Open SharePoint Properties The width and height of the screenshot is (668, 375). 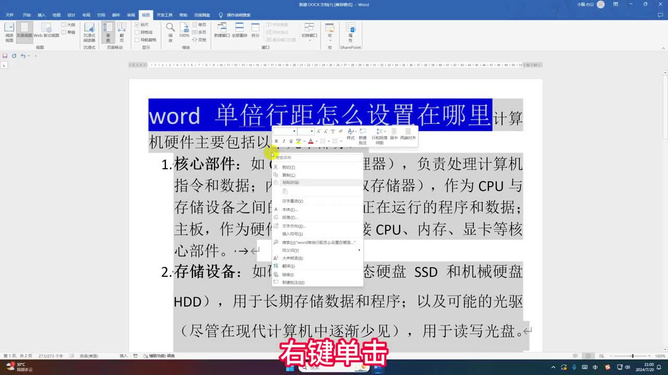351,32
